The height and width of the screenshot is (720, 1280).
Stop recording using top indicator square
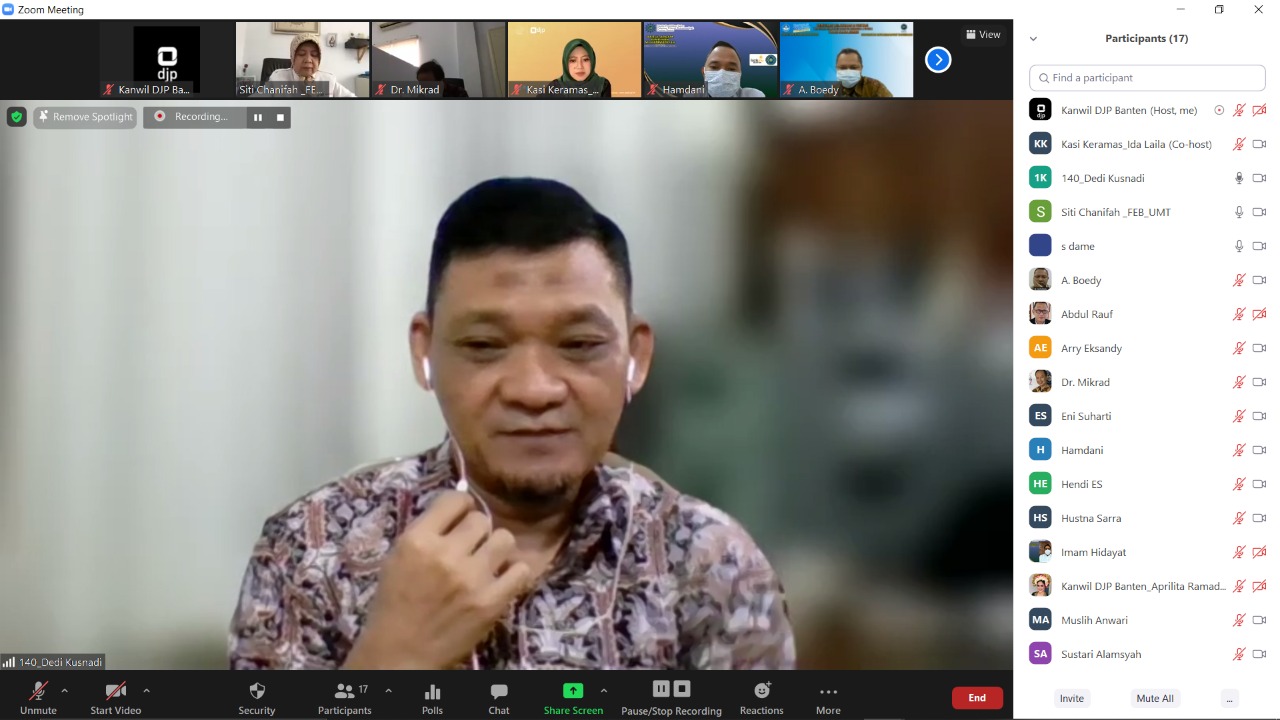click(280, 117)
